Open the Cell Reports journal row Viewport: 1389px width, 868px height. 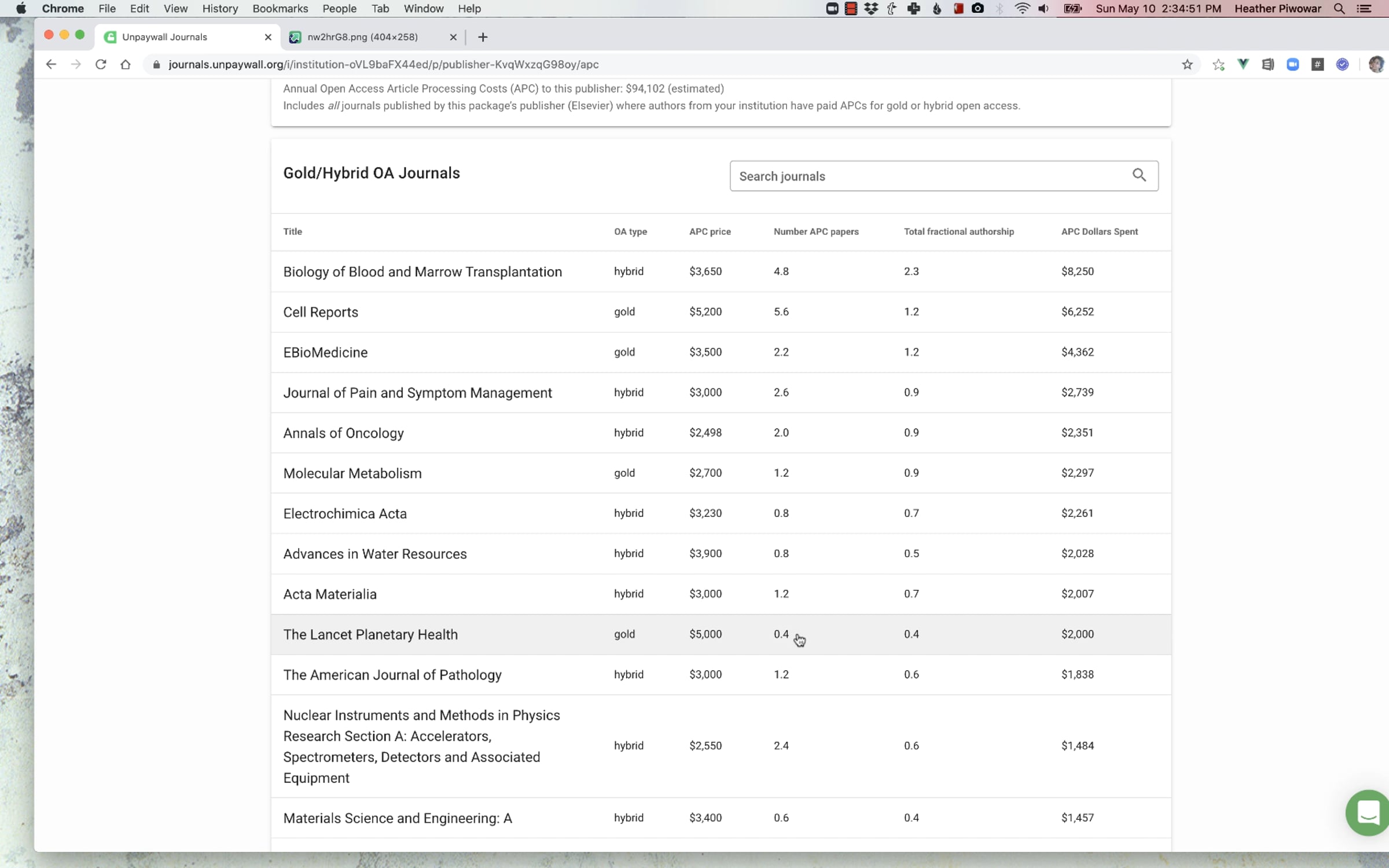pyautogui.click(x=721, y=312)
